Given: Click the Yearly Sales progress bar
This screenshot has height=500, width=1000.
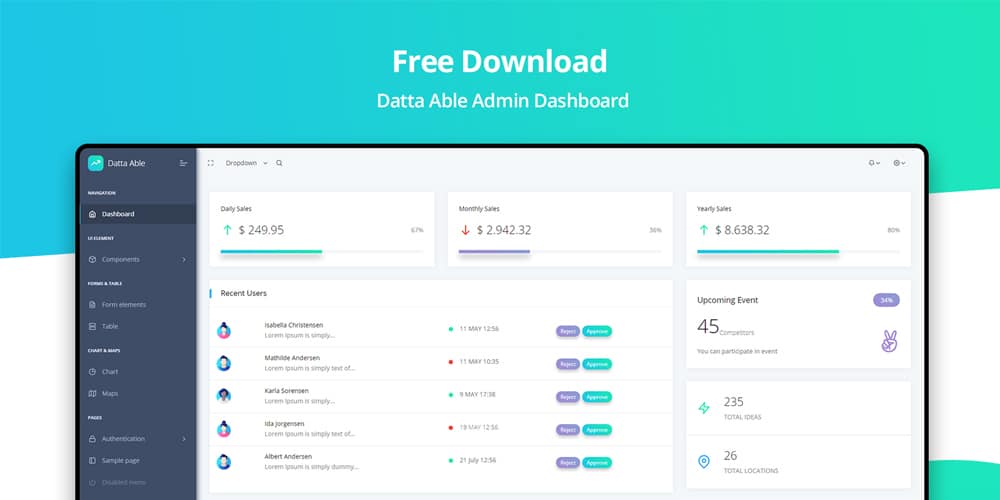Looking at the screenshot, I should [798, 252].
